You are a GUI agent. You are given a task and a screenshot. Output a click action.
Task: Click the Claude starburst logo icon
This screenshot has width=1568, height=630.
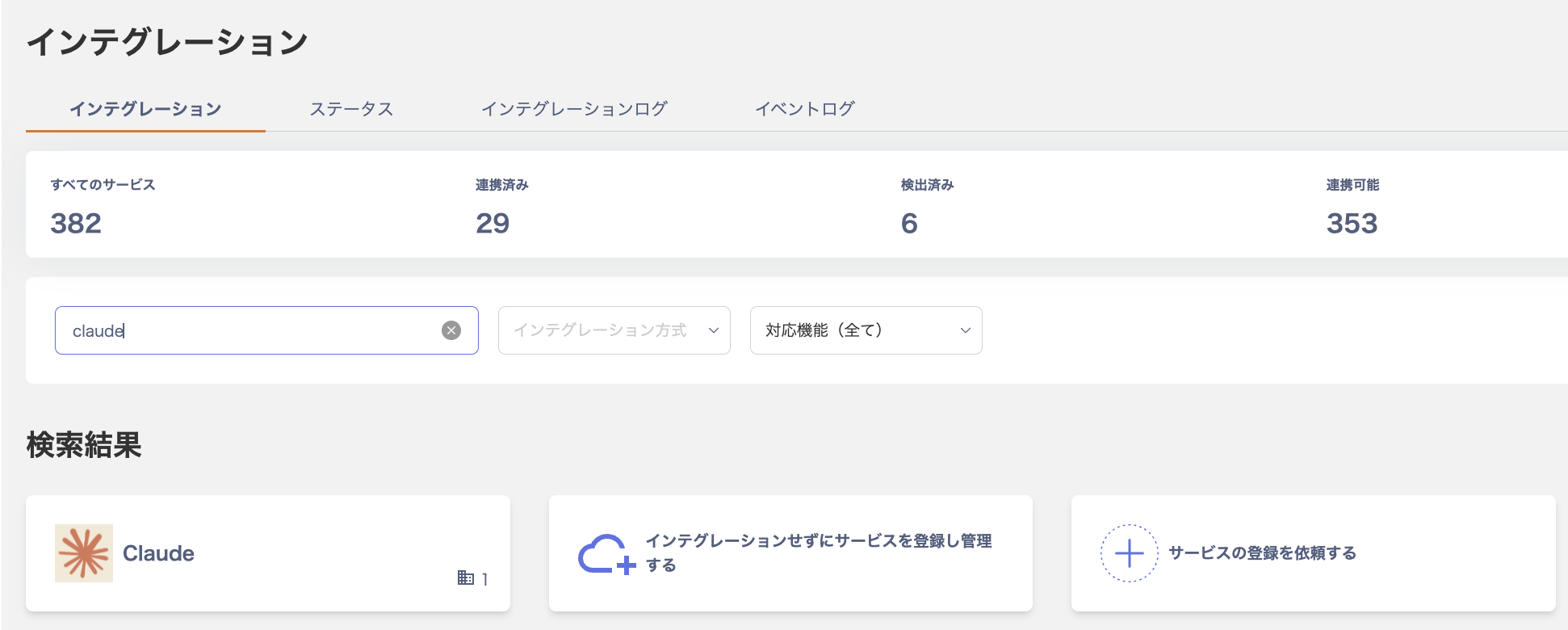(84, 553)
